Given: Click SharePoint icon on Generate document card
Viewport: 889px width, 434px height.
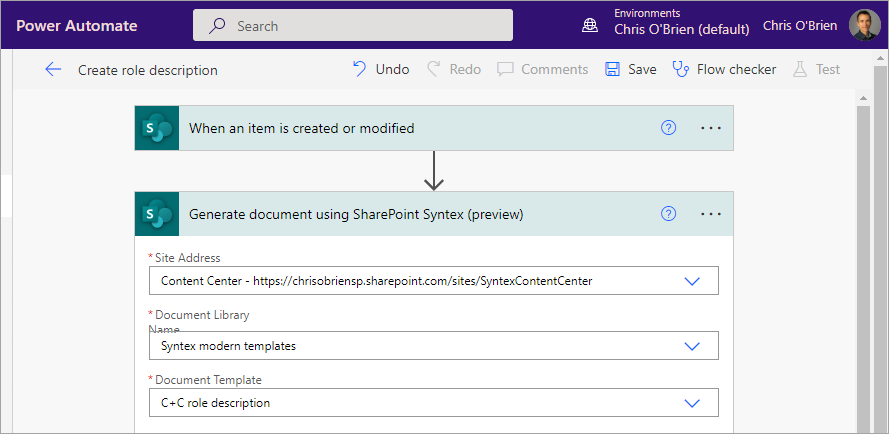Looking at the screenshot, I should pos(157,214).
